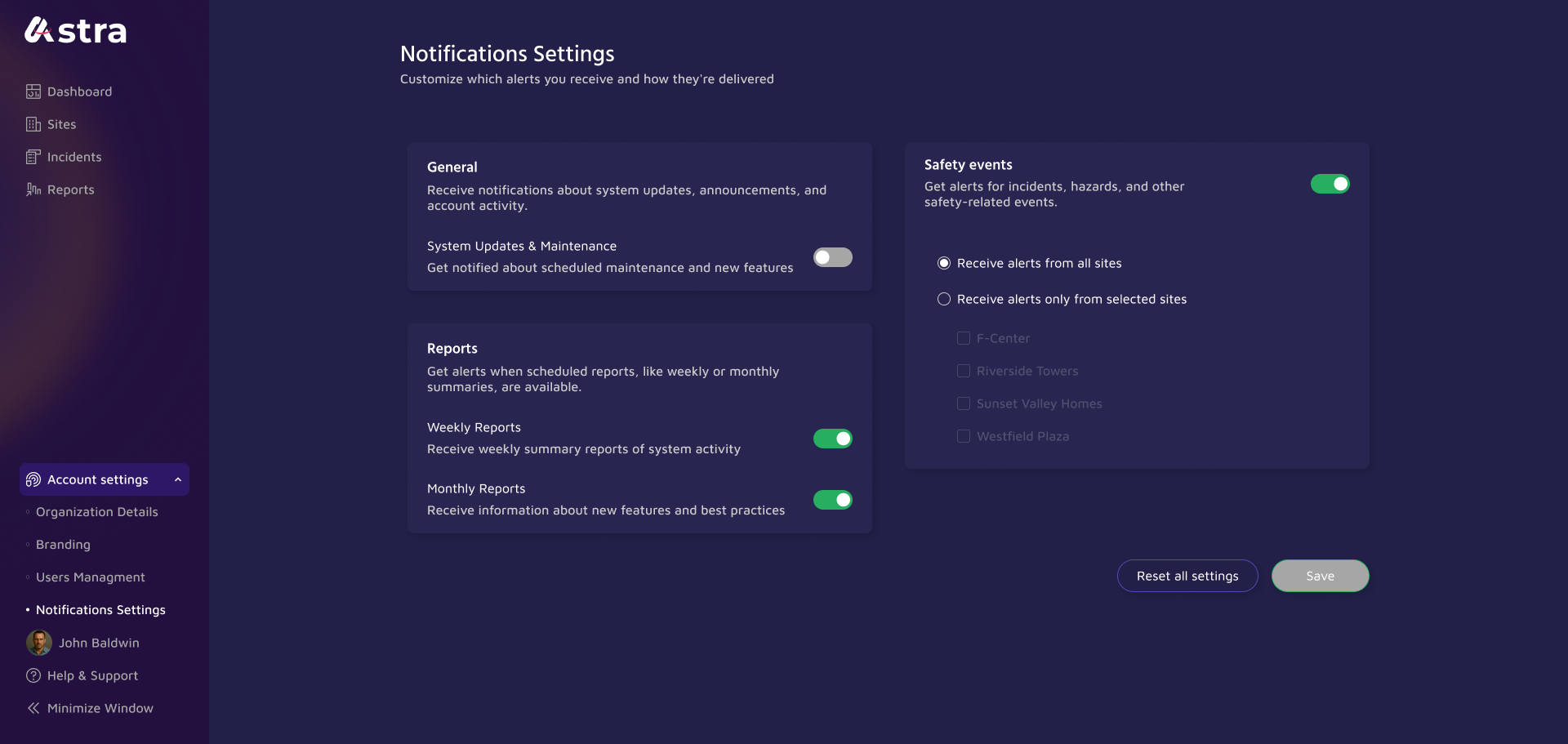
Task: Click the Account settings icon
Action: coord(33,479)
